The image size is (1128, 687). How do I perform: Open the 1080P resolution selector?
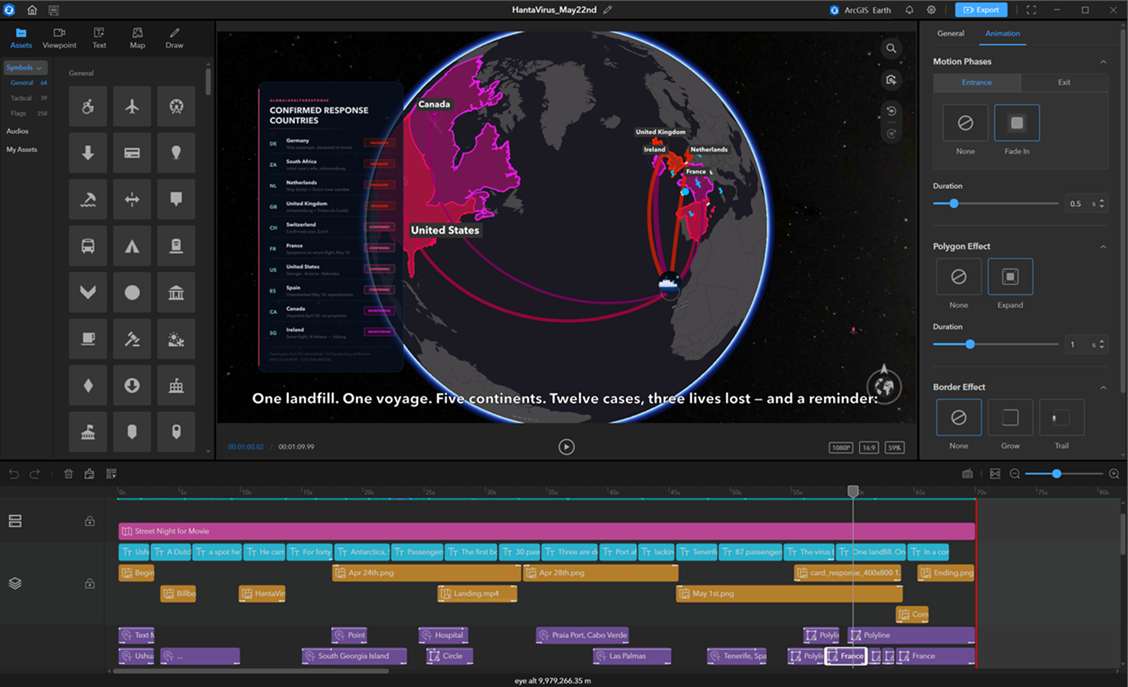840,447
